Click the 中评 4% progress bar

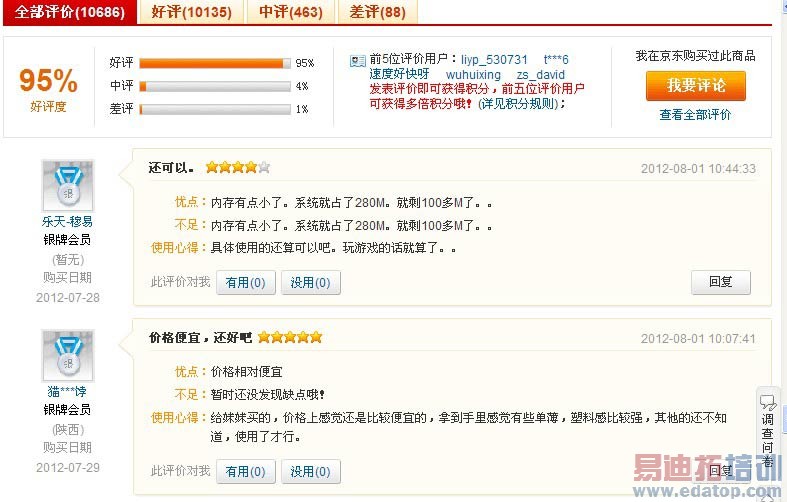pos(215,86)
